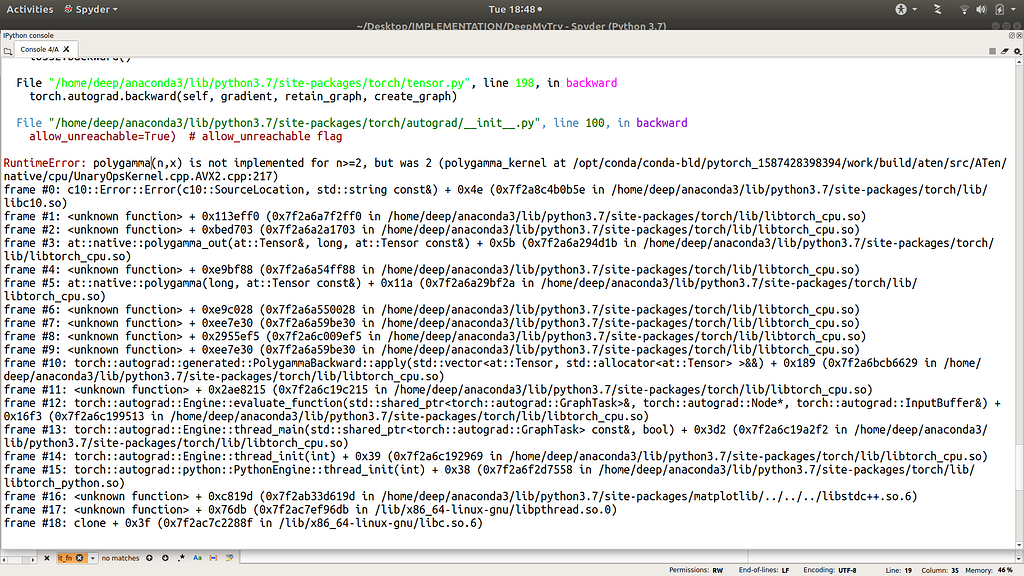Open the search history dropdown arrow

(x=94, y=557)
